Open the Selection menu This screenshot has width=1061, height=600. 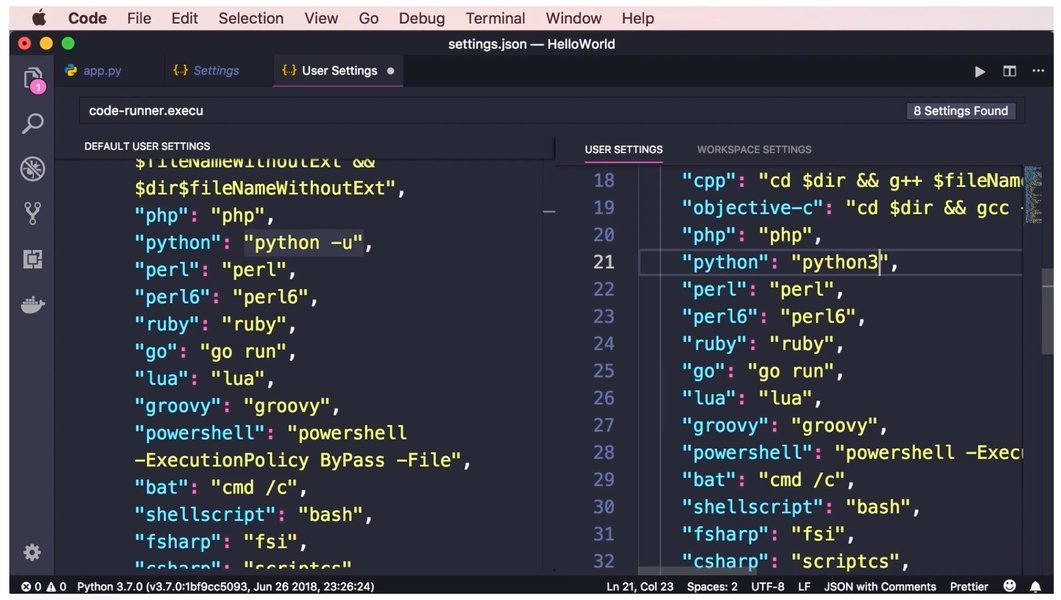point(250,18)
